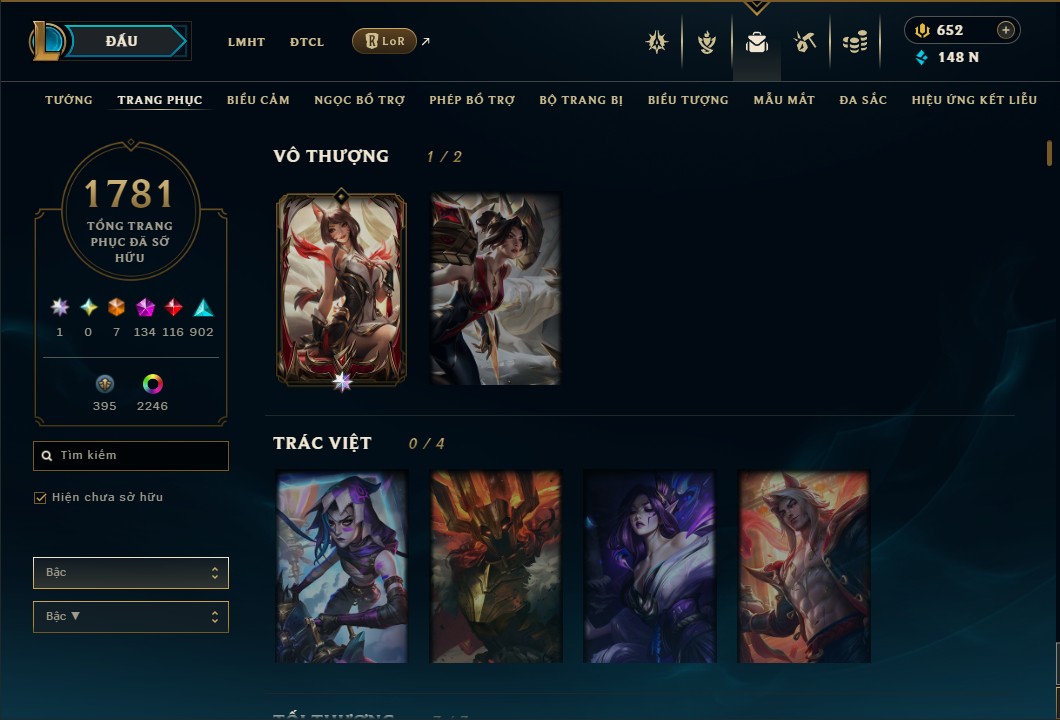The height and width of the screenshot is (720, 1060).
Task: Click the cyan Epic tier gem icon
Action: (203, 308)
